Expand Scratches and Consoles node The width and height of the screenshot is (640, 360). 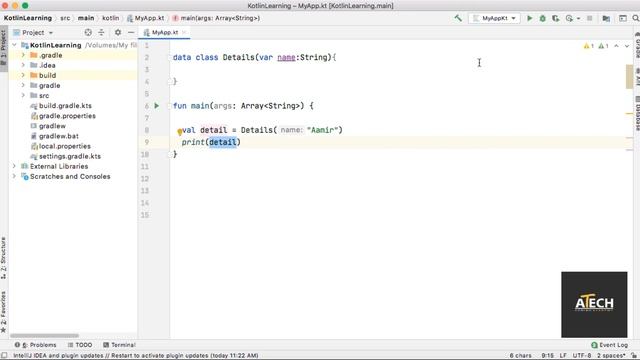(x=14, y=176)
